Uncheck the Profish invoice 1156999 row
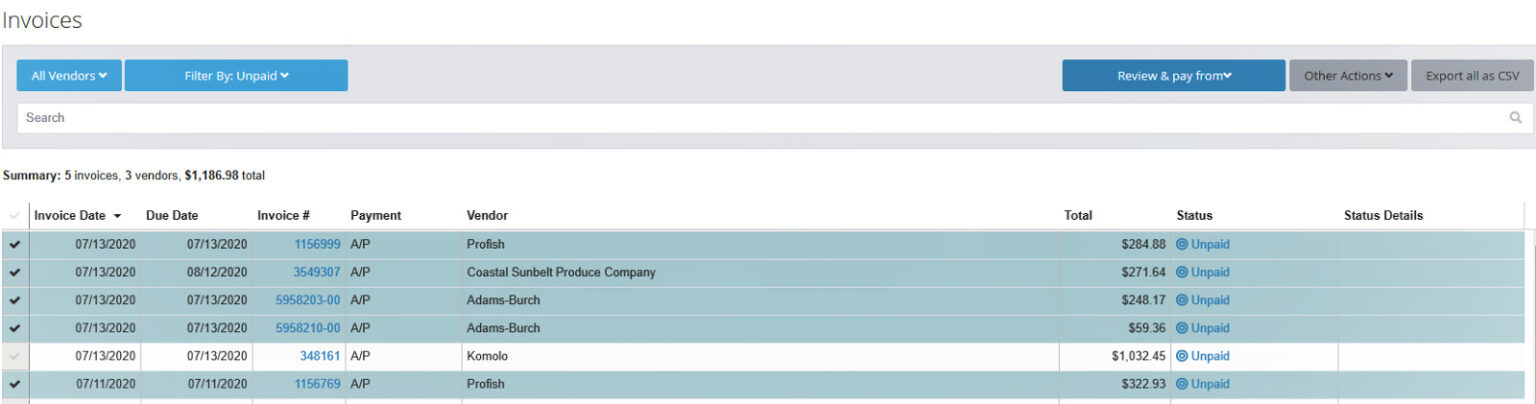1536x404 pixels. coord(14,244)
